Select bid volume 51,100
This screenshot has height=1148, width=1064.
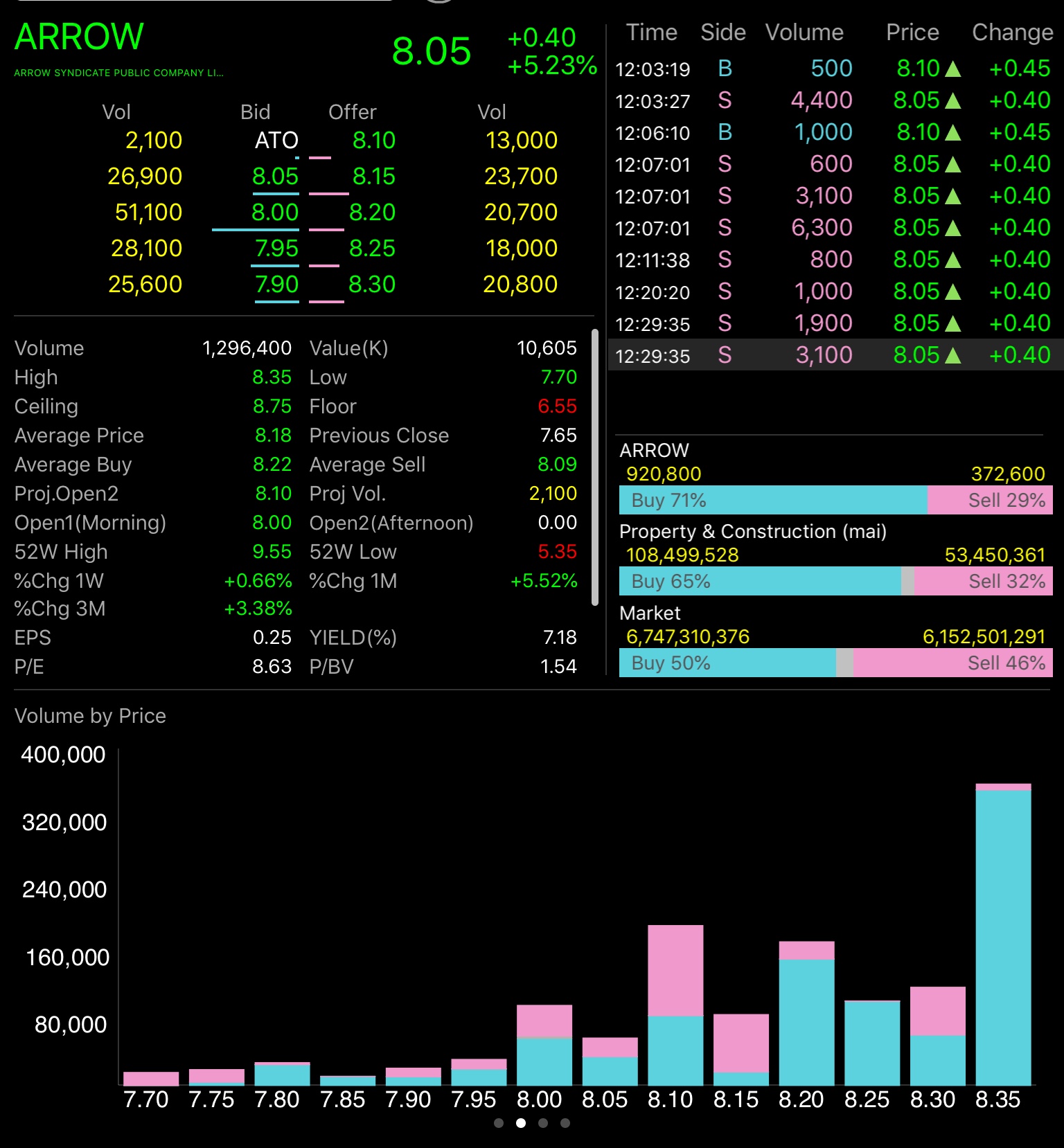tap(148, 213)
